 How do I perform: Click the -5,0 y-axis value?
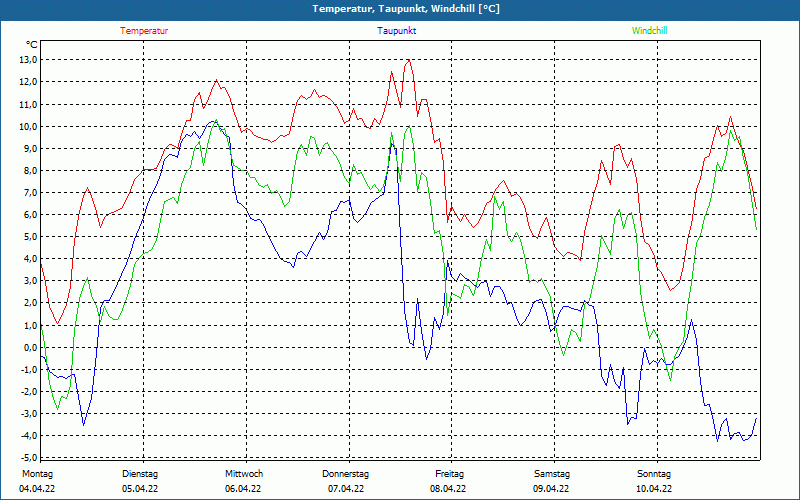tap(30, 458)
